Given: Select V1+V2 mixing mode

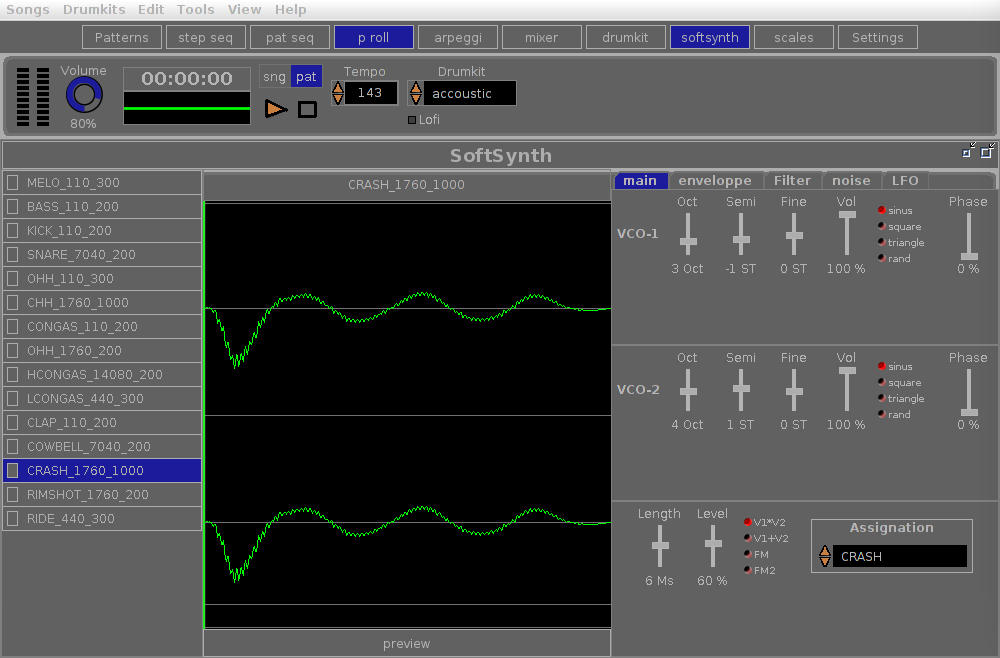Looking at the screenshot, I should [x=747, y=538].
